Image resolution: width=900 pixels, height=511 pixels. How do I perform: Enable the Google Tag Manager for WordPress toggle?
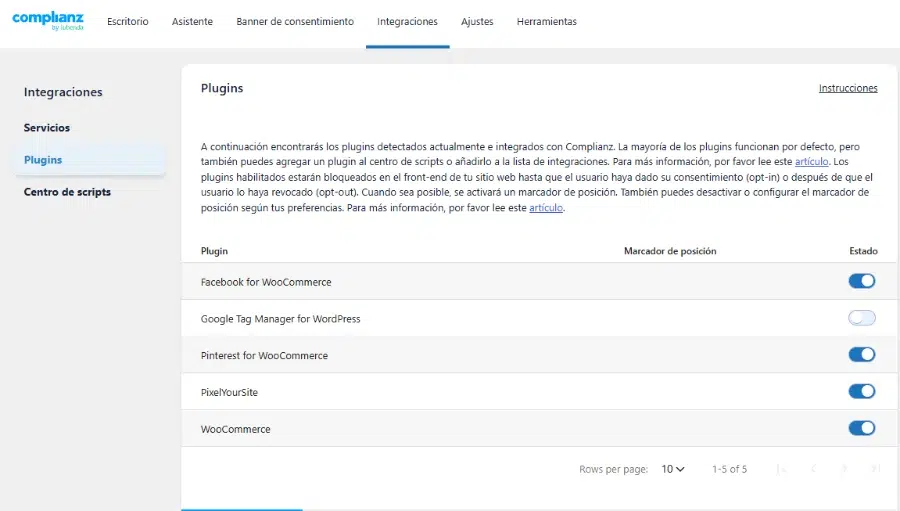tap(862, 318)
